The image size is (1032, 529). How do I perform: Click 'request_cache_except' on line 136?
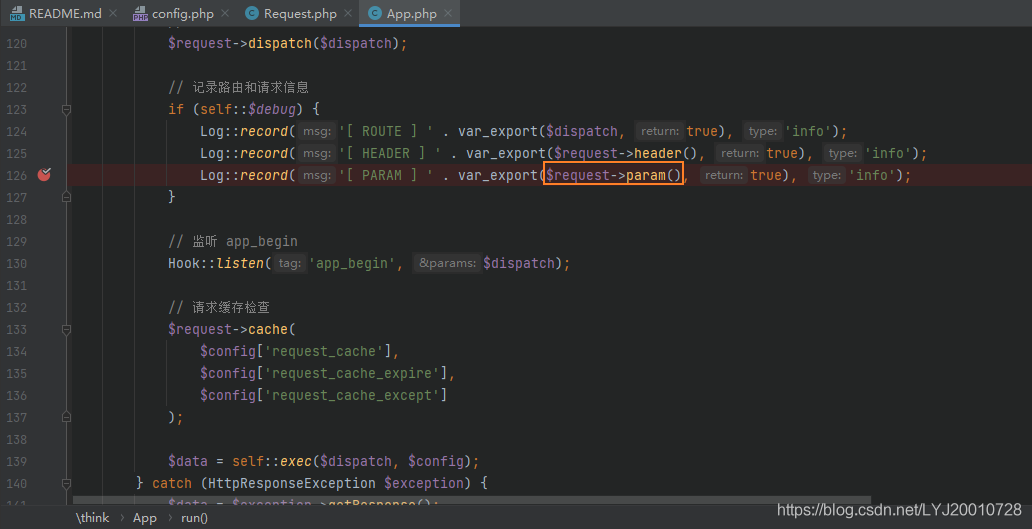tap(351, 395)
